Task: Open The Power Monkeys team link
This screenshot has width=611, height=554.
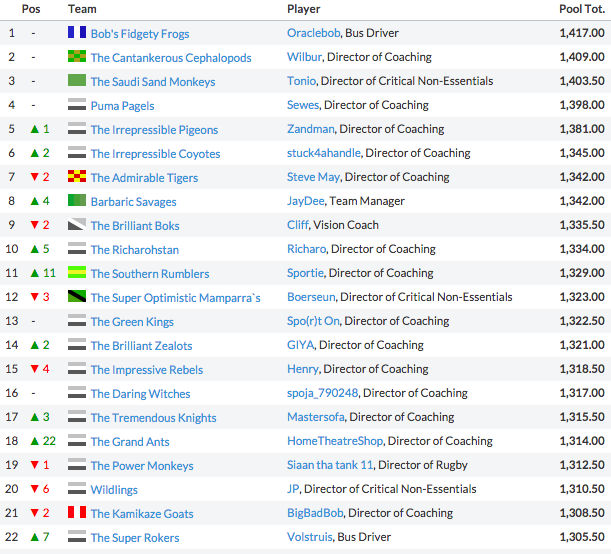Action: point(142,466)
